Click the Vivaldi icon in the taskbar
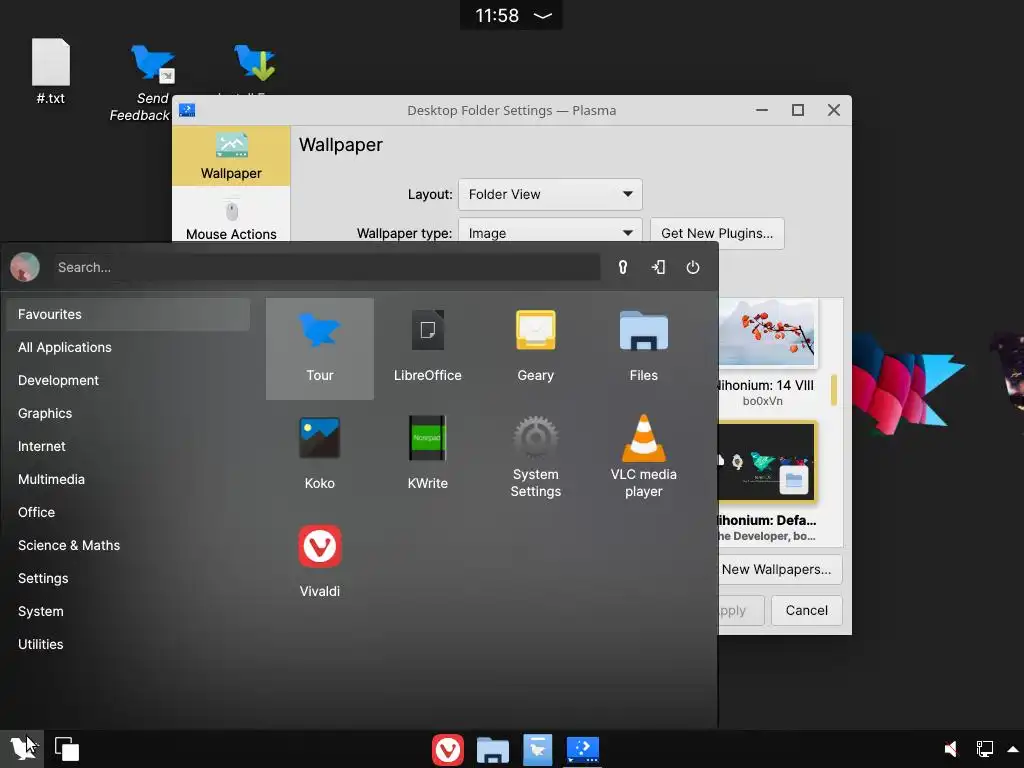This screenshot has width=1024, height=768. pyautogui.click(x=448, y=749)
